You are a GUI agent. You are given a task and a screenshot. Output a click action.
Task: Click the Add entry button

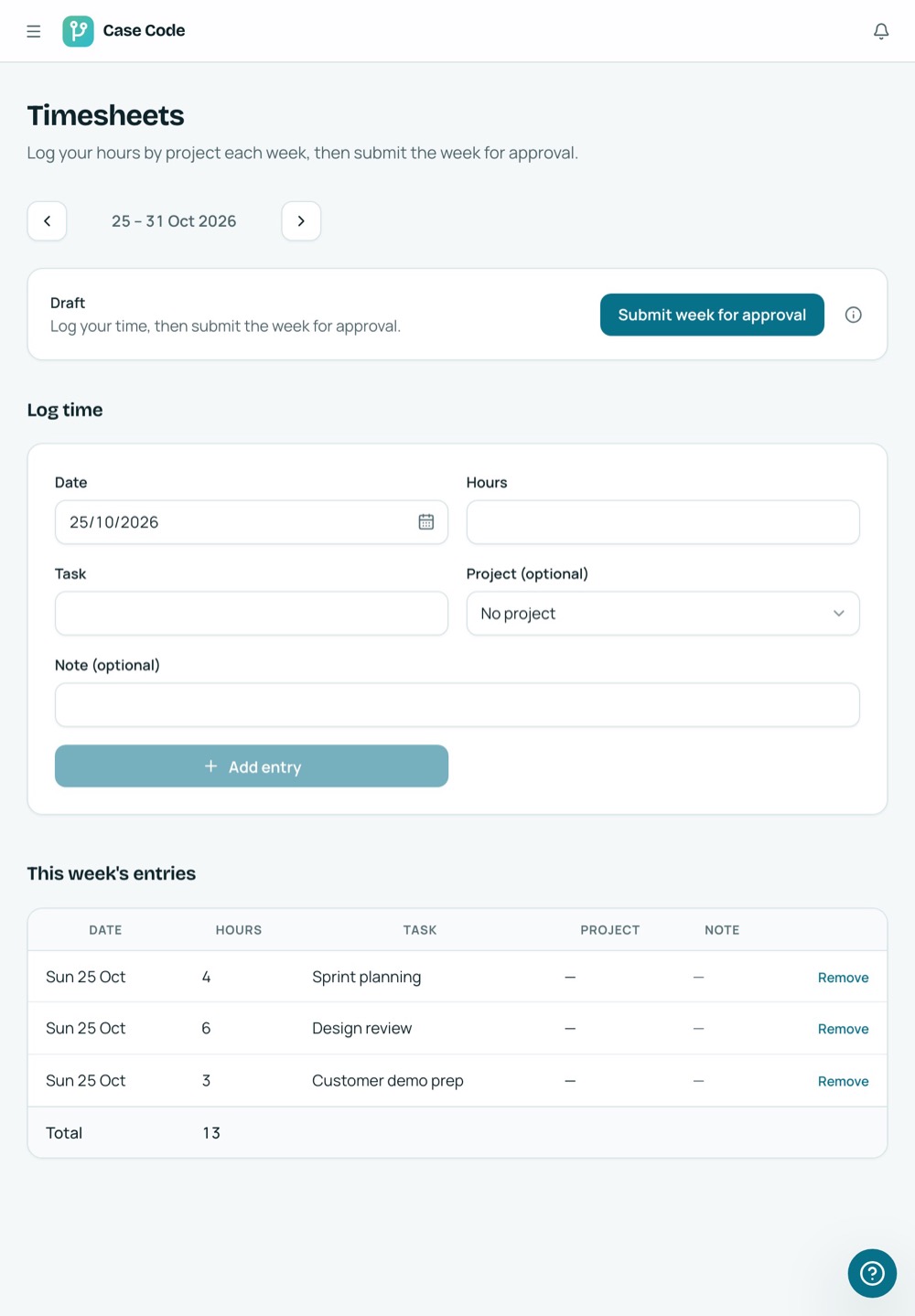tap(252, 766)
